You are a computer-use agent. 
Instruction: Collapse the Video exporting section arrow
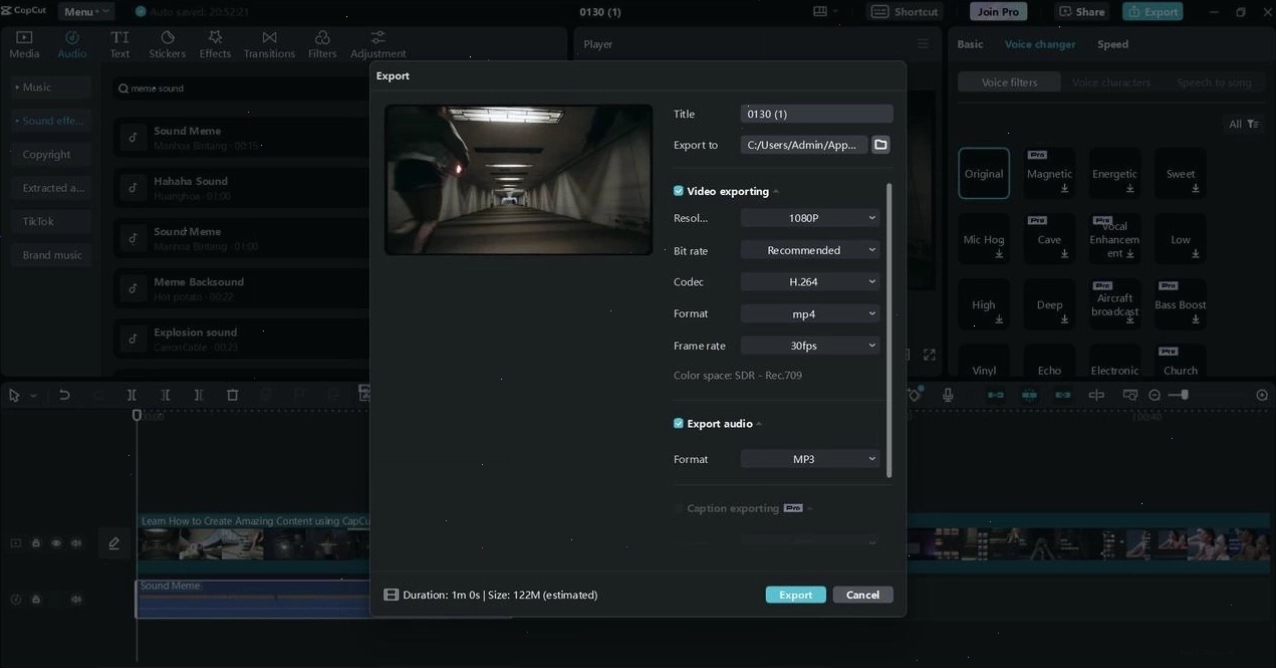coord(776,192)
